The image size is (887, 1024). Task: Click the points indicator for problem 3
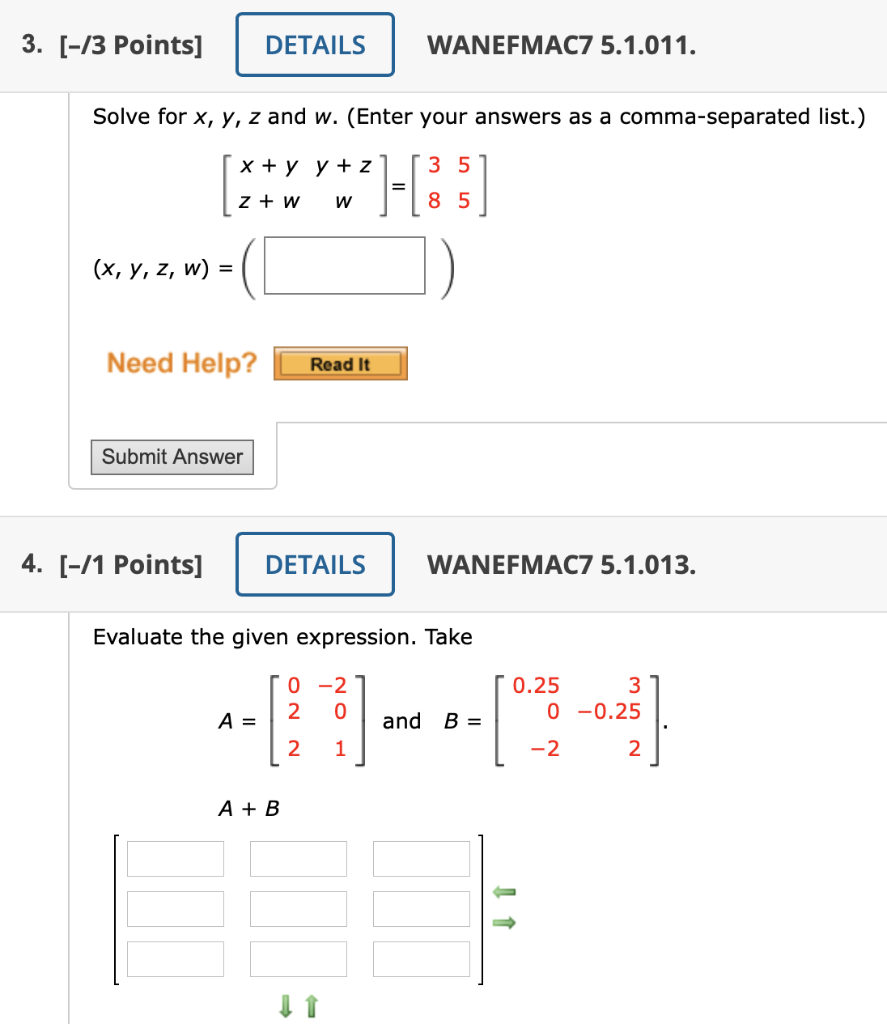[132, 44]
